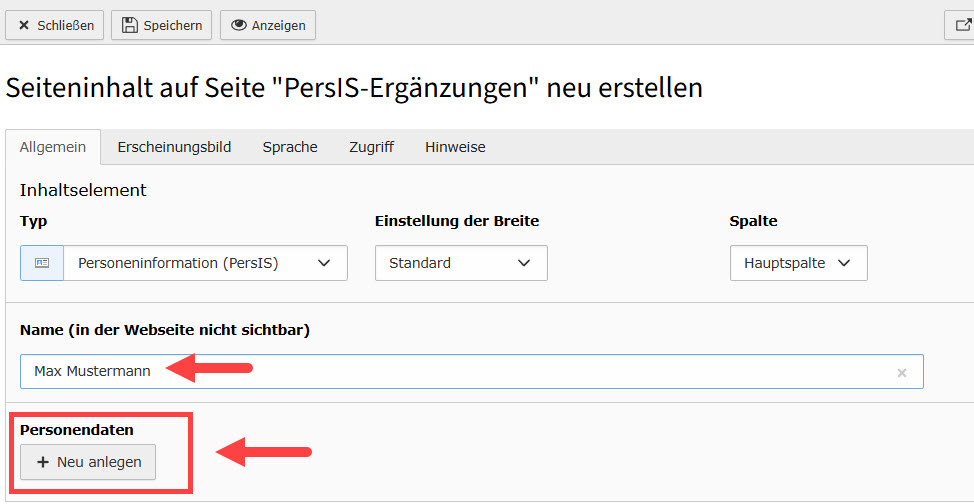Open the Erscheinungsbild tab
Screen dimensions: 974x504
coord(174,147)
